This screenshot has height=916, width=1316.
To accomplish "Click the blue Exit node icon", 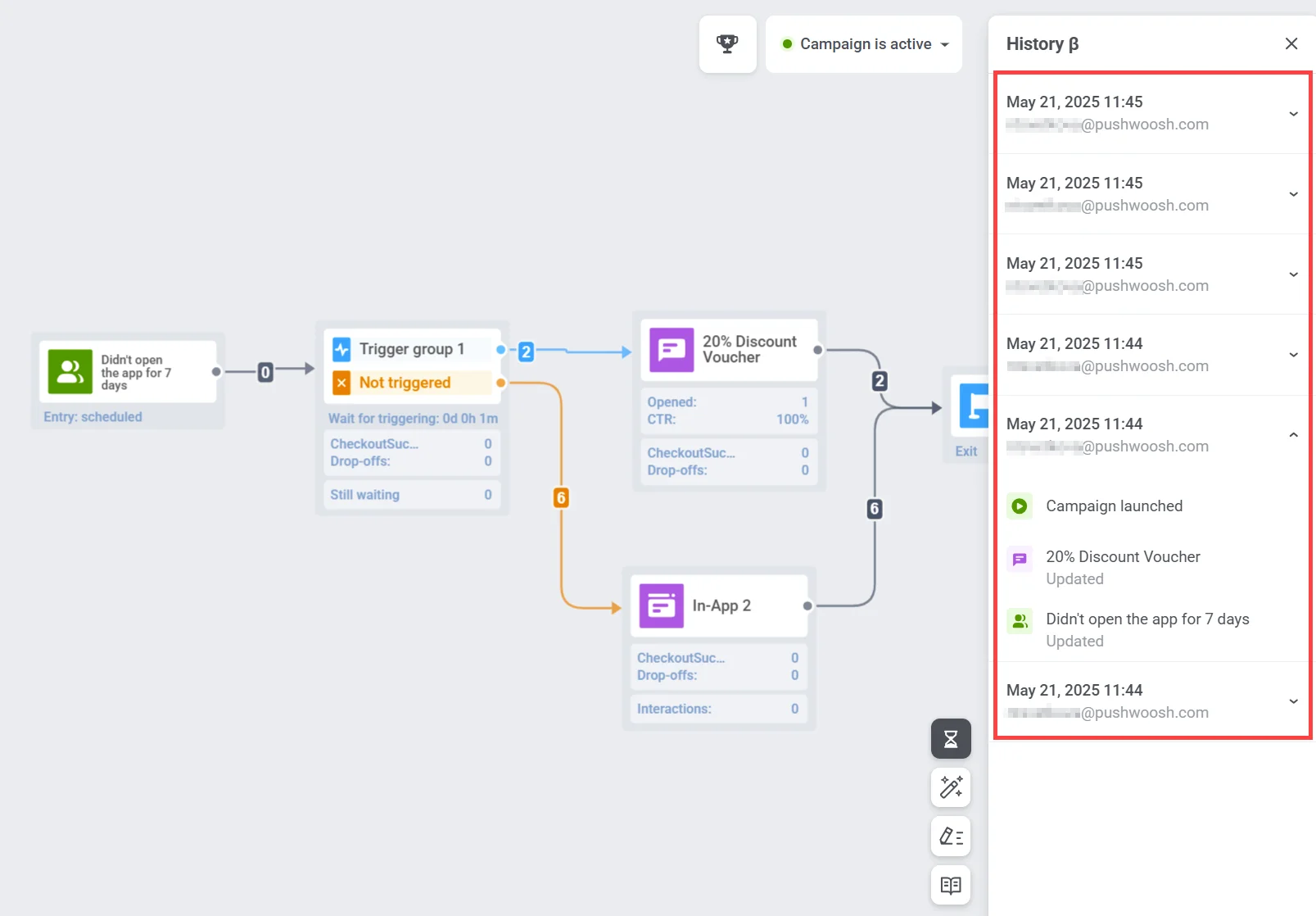I will (973, 406).
